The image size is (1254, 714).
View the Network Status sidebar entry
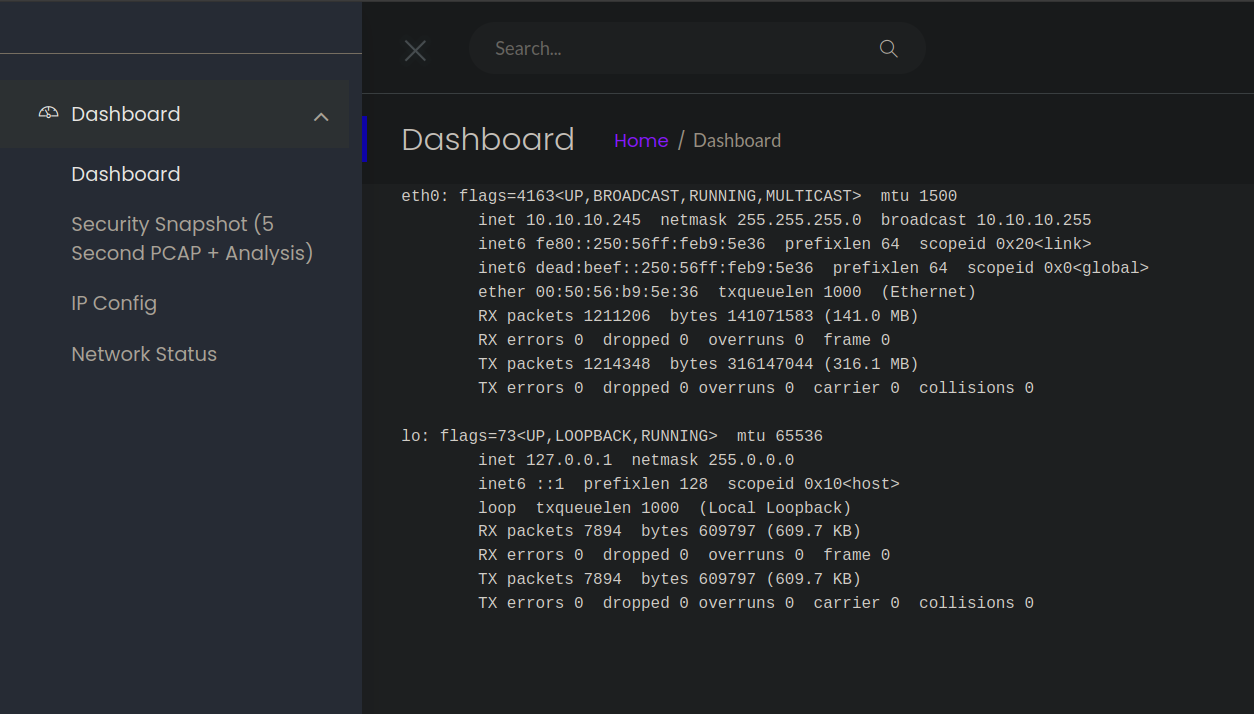144,354
